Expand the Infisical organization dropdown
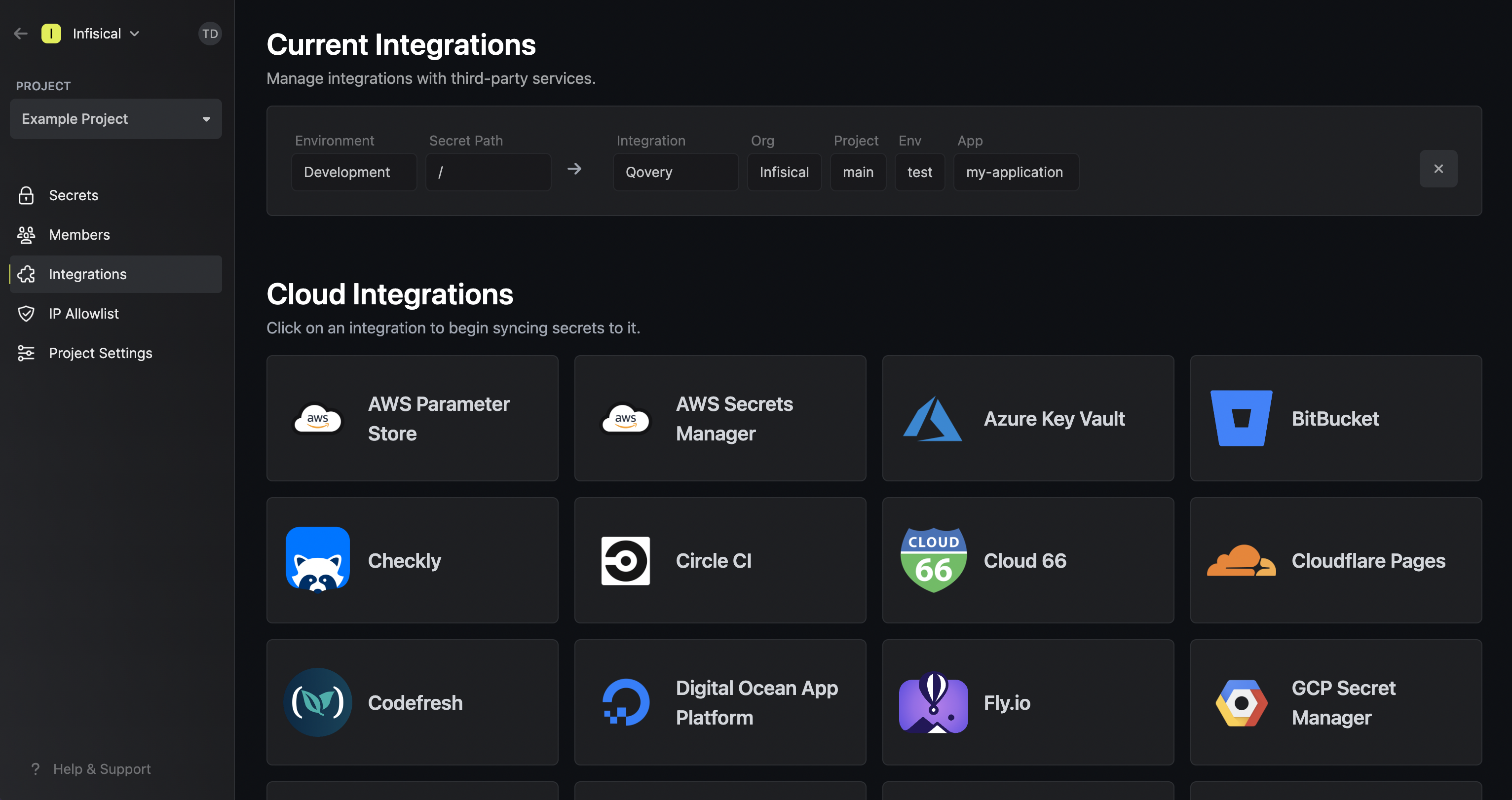The image size is (1512, 800). pyautogui.click(x=106, y=34)
